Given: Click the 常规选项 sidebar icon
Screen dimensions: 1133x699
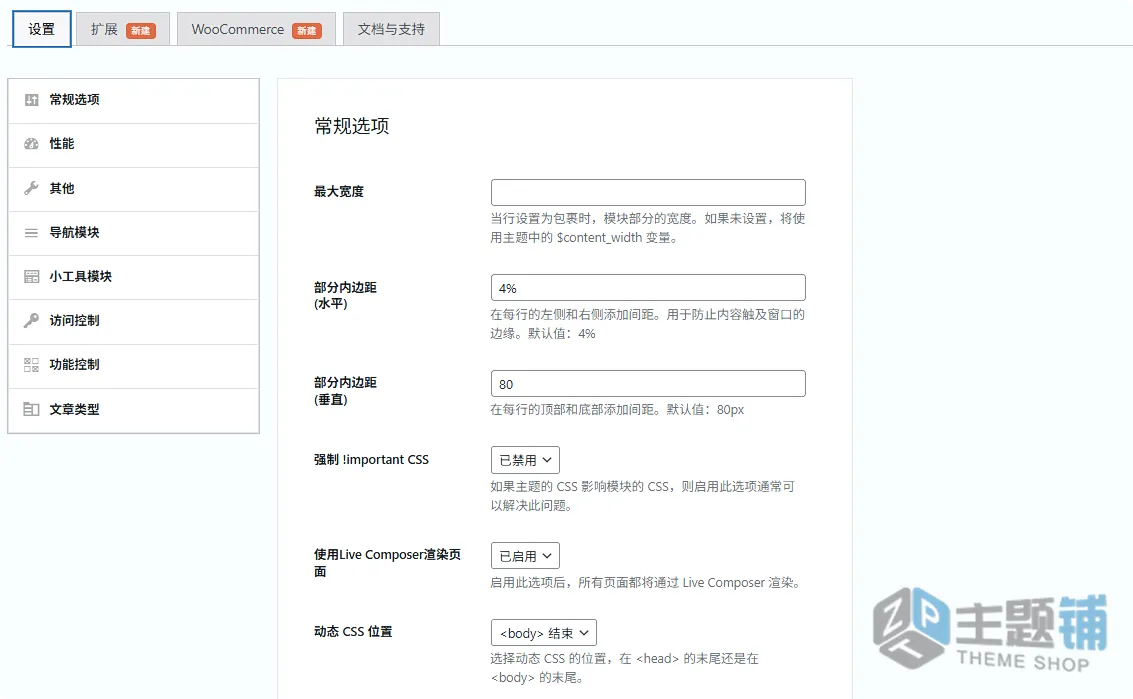Looking at the screenshot, I should coord(31,100).
